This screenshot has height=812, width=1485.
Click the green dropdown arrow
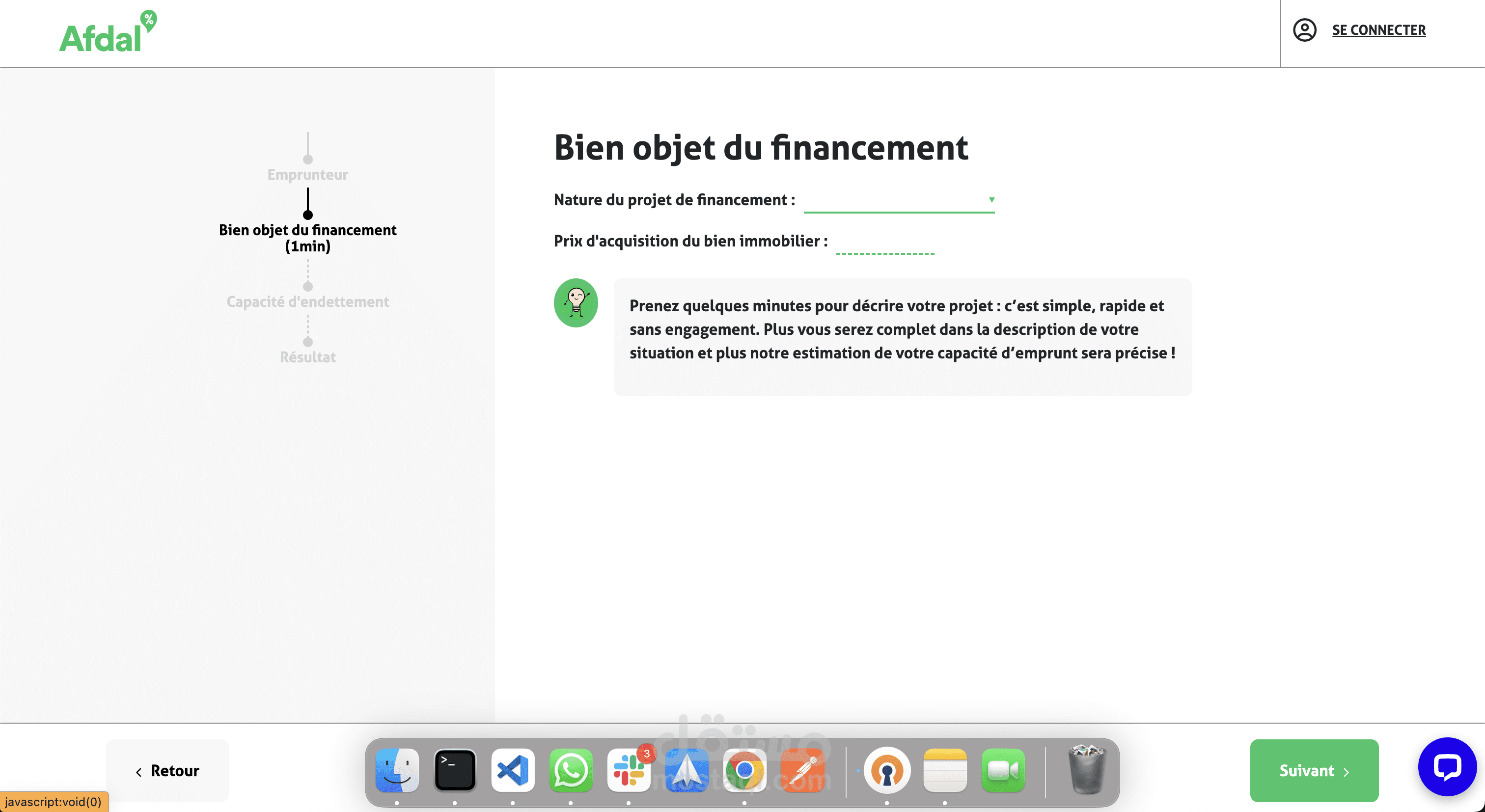(x=991, y=200)
